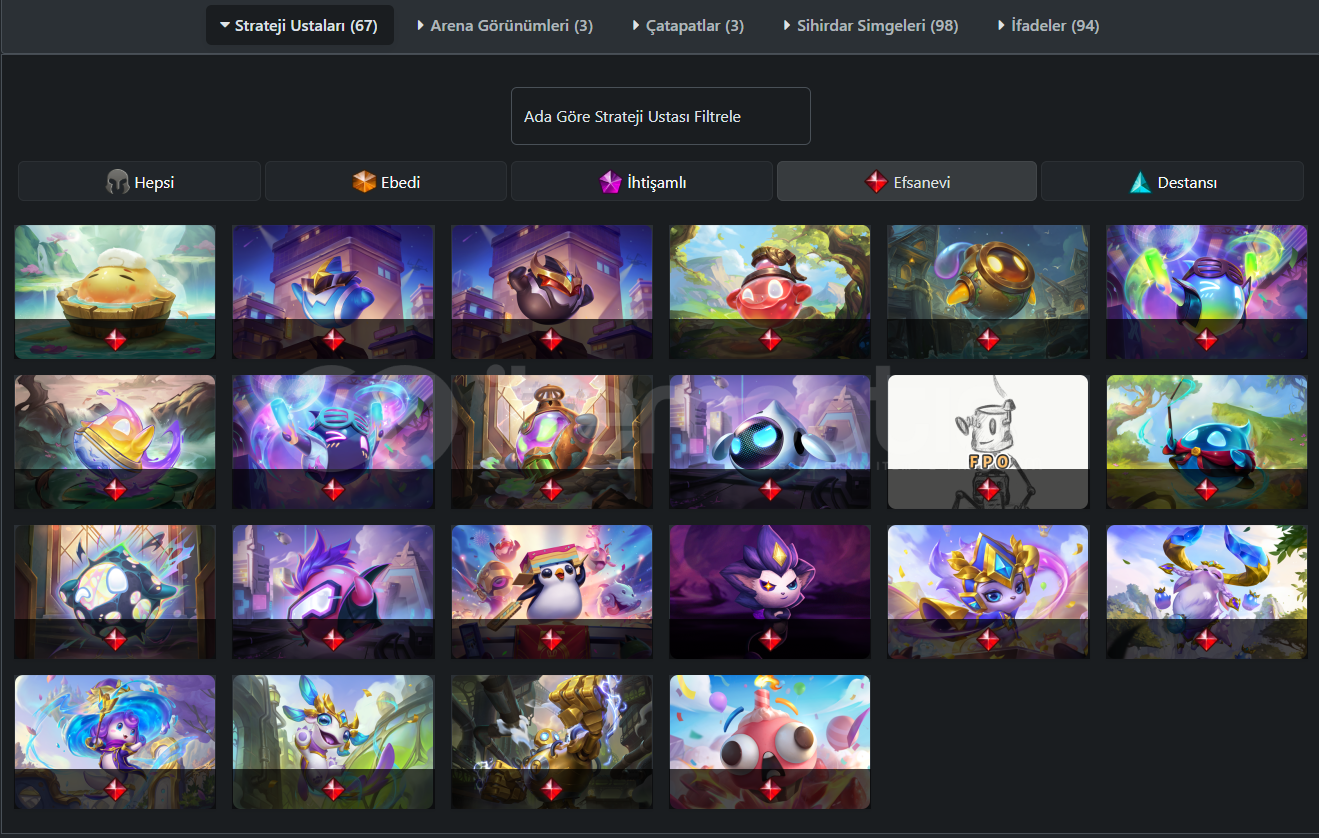Select the yellow and purple crescent sprite
Image resolution: width=1319 pixels, height=838 pixels.
coord(116,441)
